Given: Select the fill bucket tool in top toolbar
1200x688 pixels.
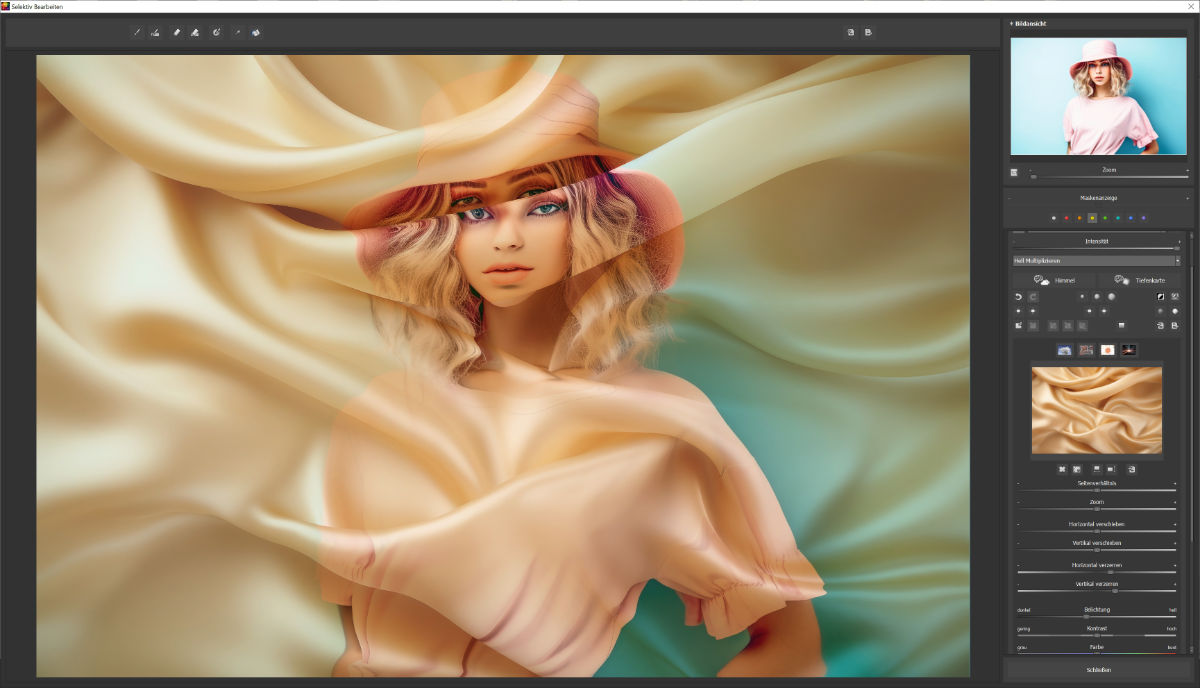Looking at the screenshot, I should click(256, 32).
